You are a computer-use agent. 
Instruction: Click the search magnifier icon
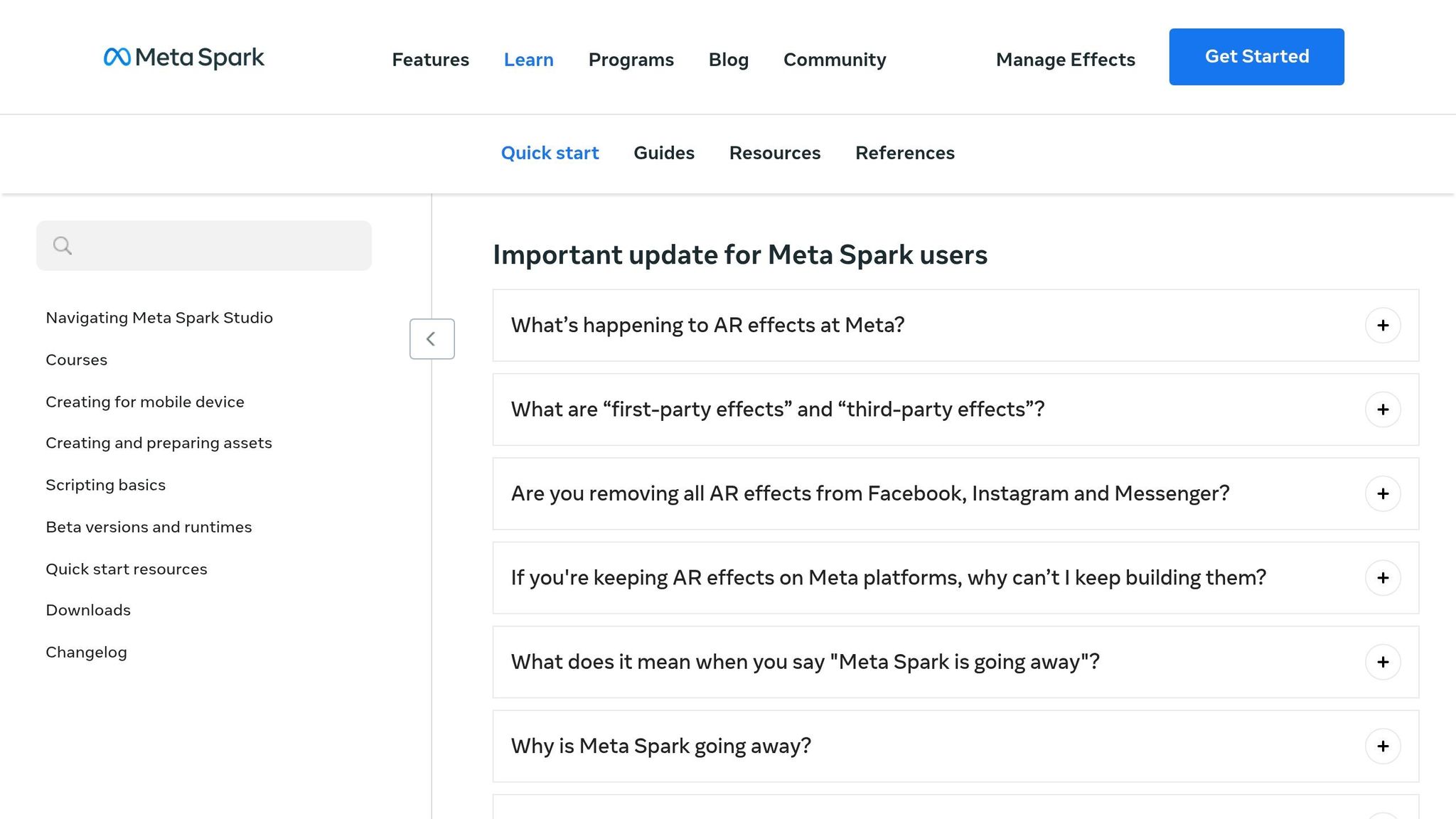63,246
